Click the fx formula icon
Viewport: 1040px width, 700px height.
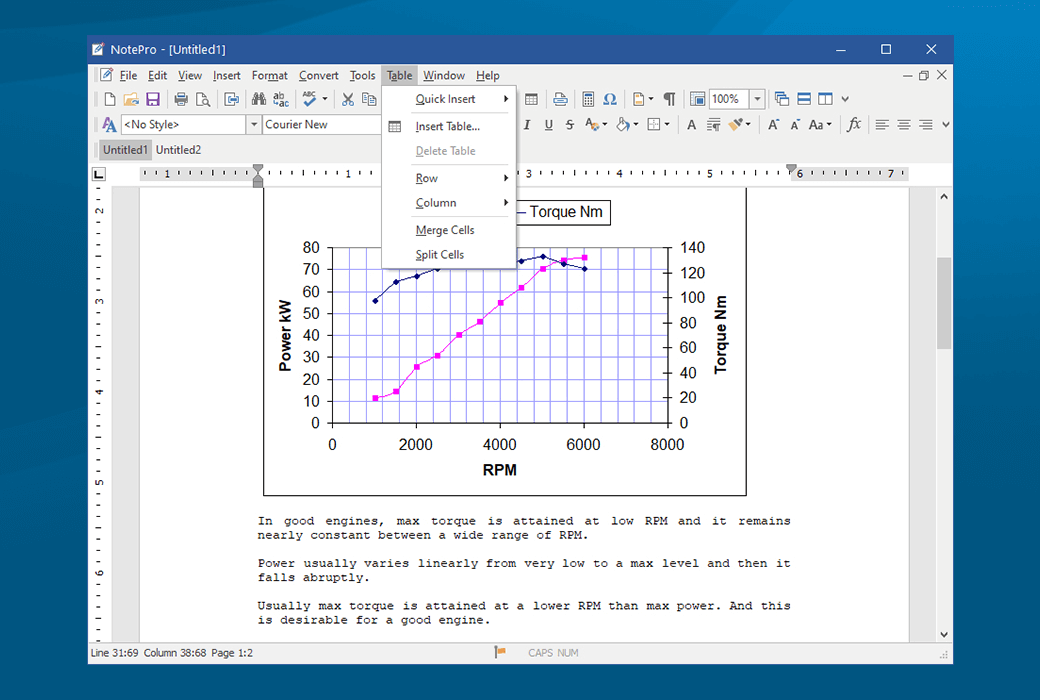point(854,125)
